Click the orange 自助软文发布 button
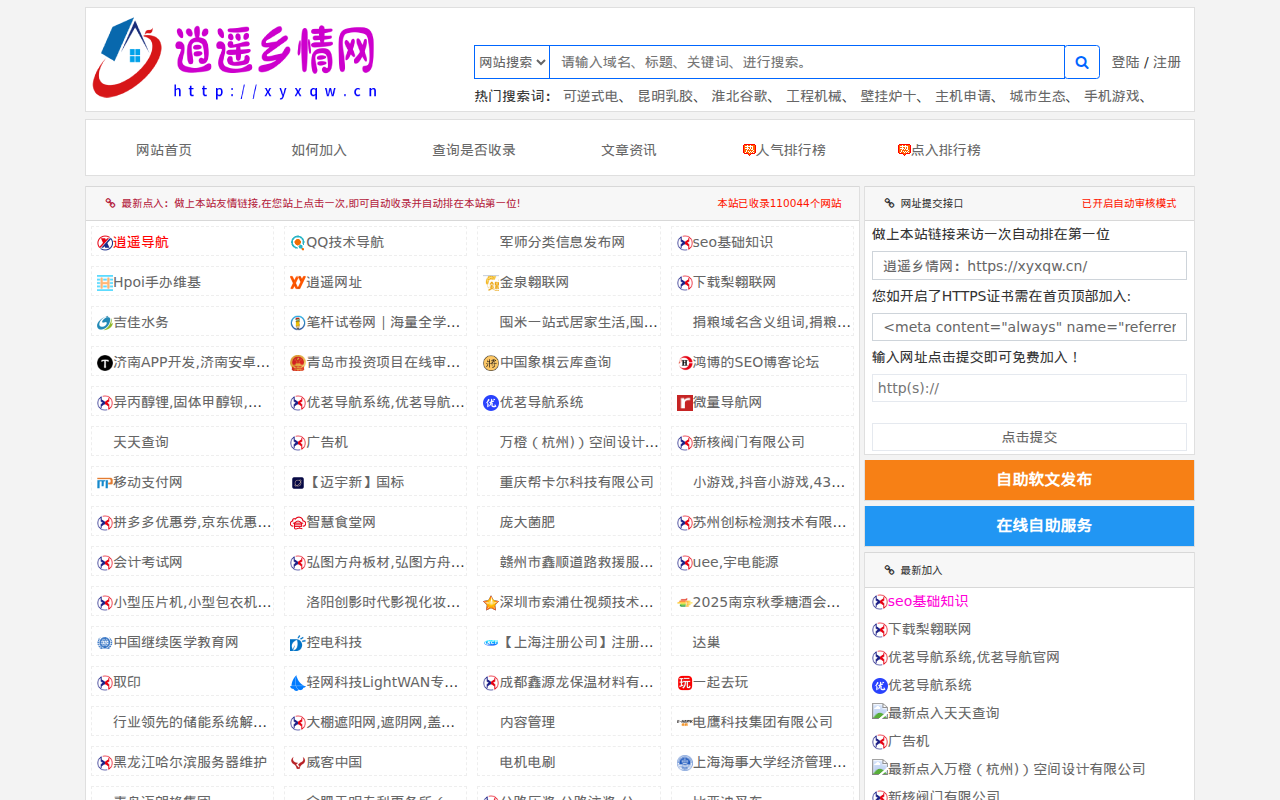 click(x=1028, y=480)
